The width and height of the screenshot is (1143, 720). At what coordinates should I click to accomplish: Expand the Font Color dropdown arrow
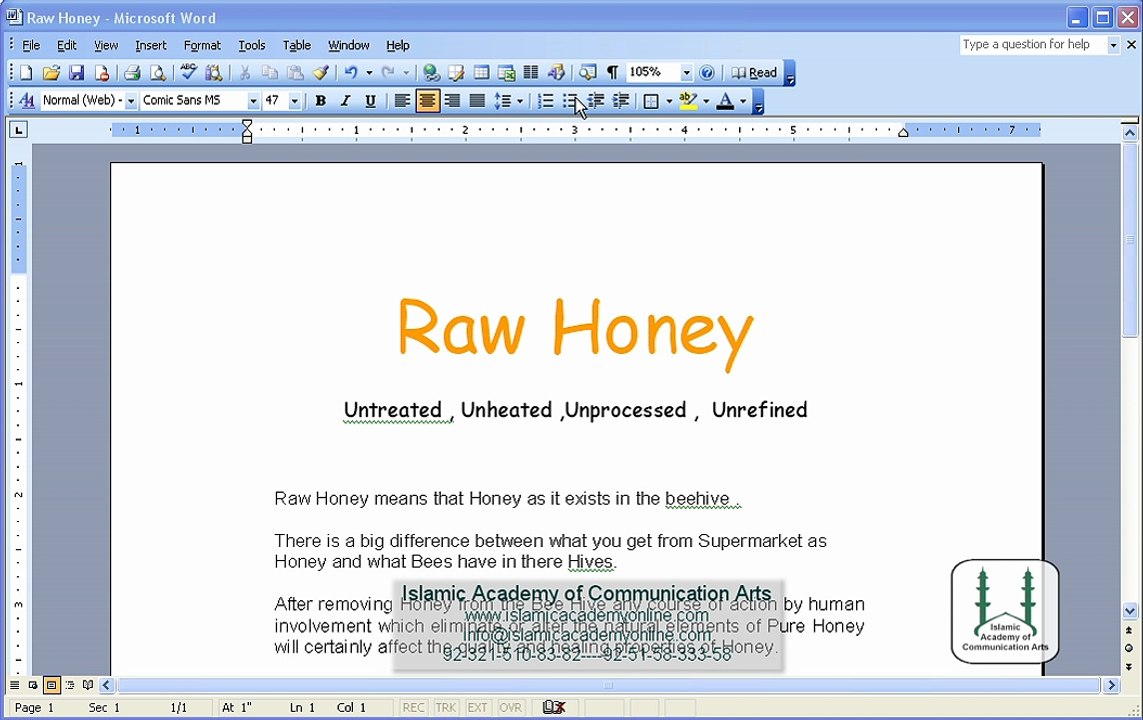pos(743,101)
